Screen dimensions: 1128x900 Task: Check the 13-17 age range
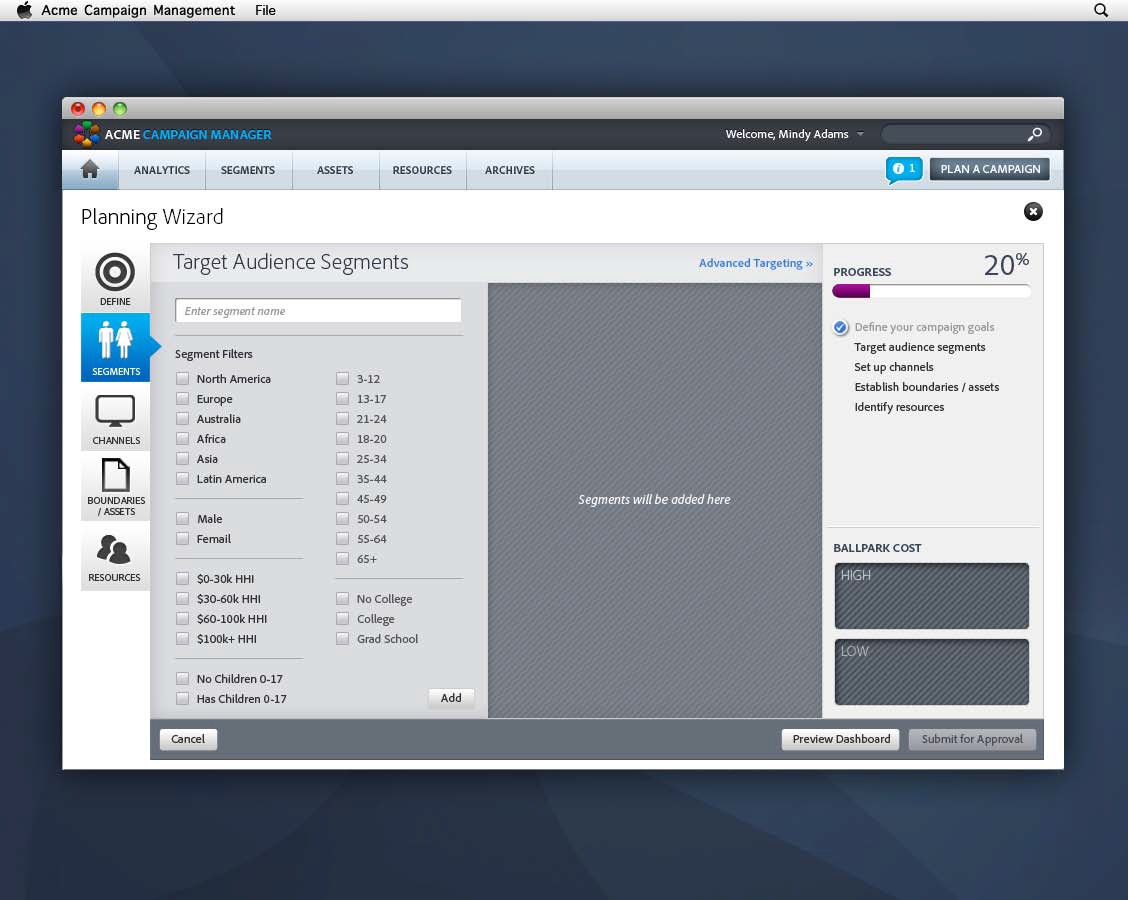click(342, 399)
